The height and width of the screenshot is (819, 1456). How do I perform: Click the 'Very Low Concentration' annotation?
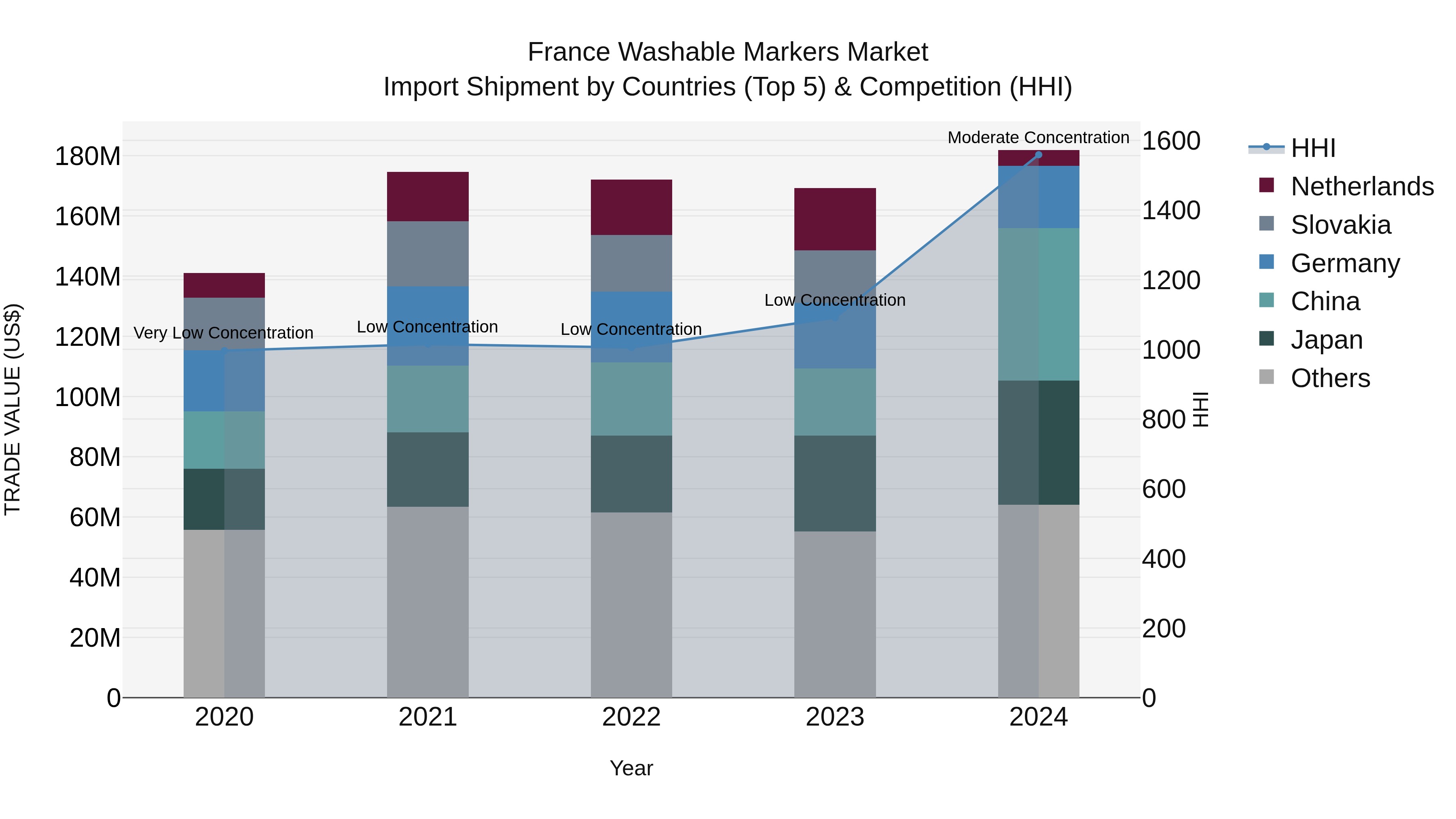tap(223, 333)
